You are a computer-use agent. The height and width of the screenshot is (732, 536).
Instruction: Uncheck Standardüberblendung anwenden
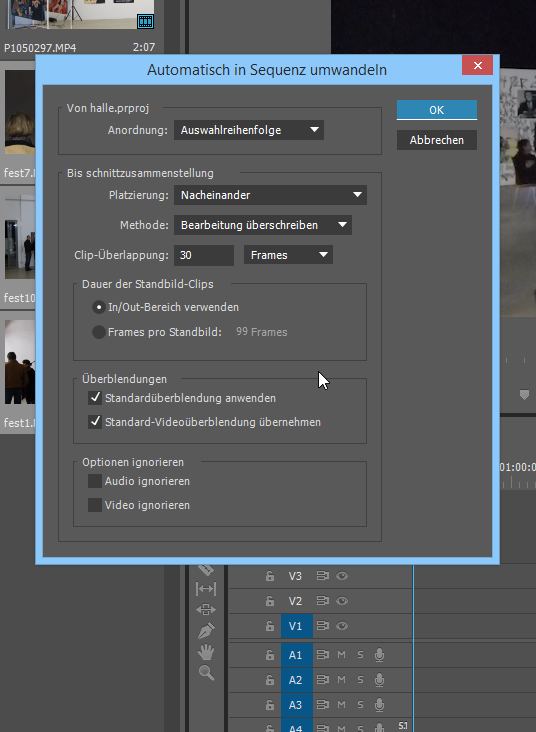[95, 398]
